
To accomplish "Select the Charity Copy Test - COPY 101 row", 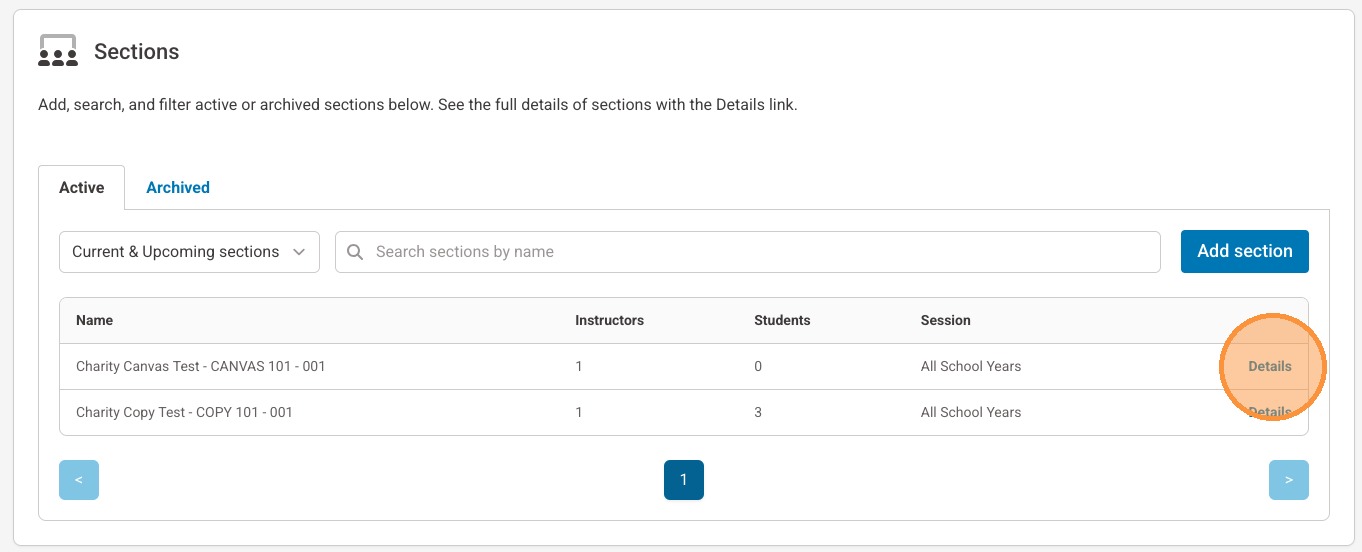I will coord(184,412).
